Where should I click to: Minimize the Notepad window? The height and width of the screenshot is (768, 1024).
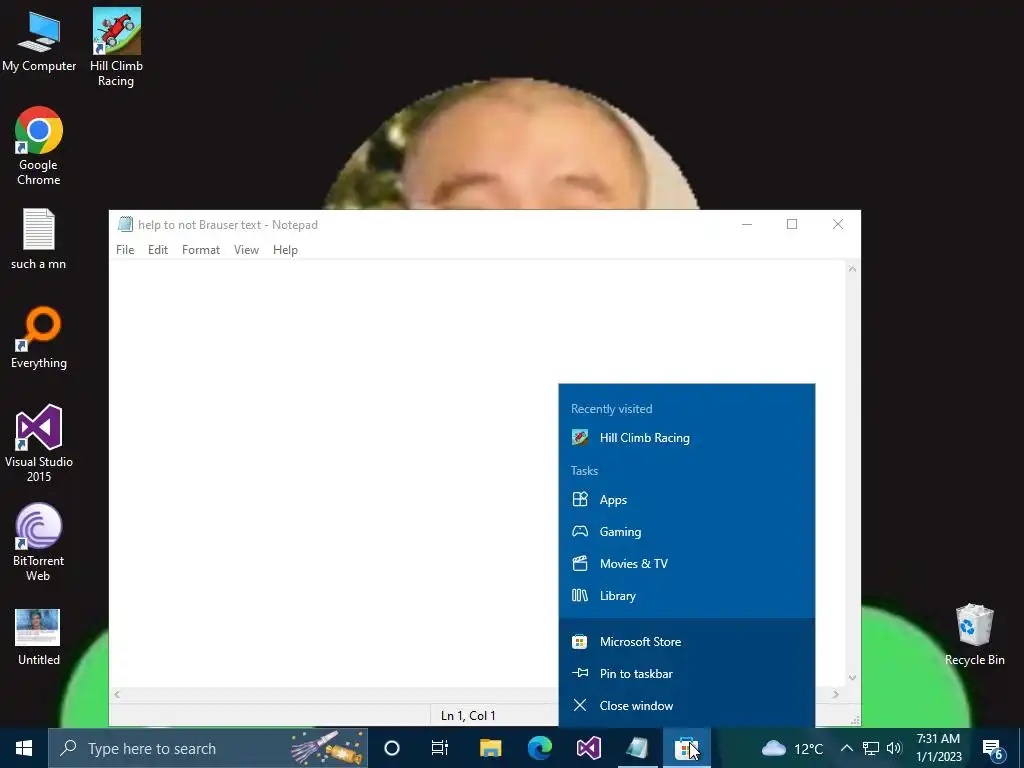pos(747,224)
